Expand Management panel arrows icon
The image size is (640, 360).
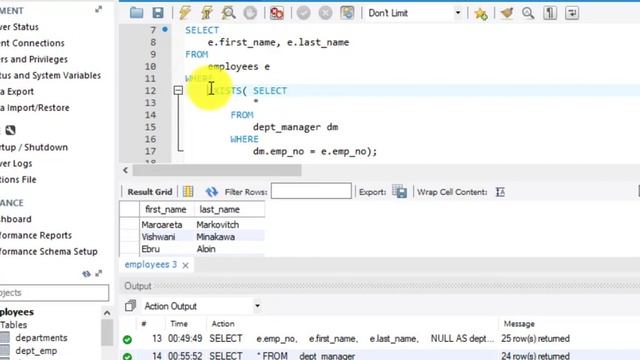click(98, 9)
